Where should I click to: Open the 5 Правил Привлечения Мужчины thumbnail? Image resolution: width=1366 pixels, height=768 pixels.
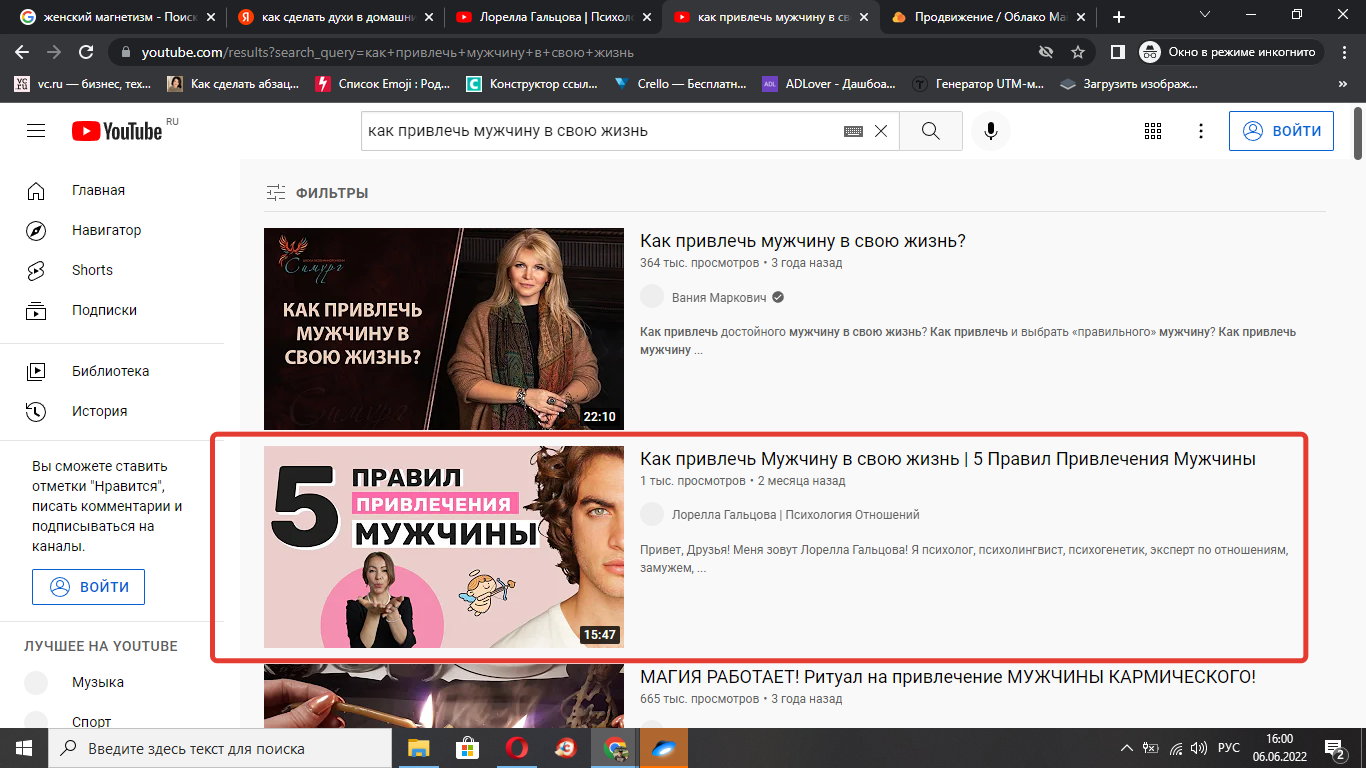click(x=444, y=547)
